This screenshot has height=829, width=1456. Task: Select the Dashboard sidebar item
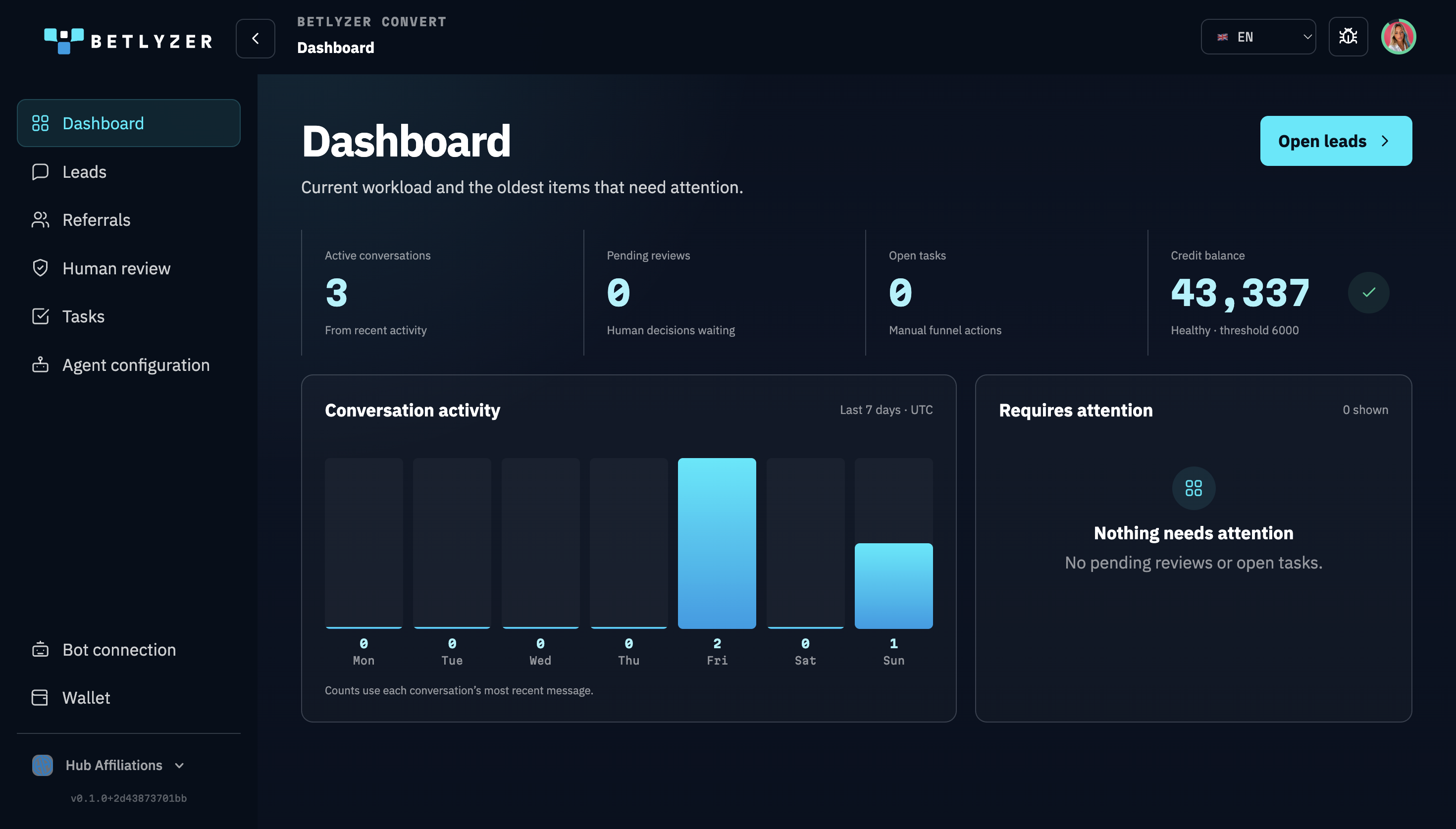tap(129, 123)
